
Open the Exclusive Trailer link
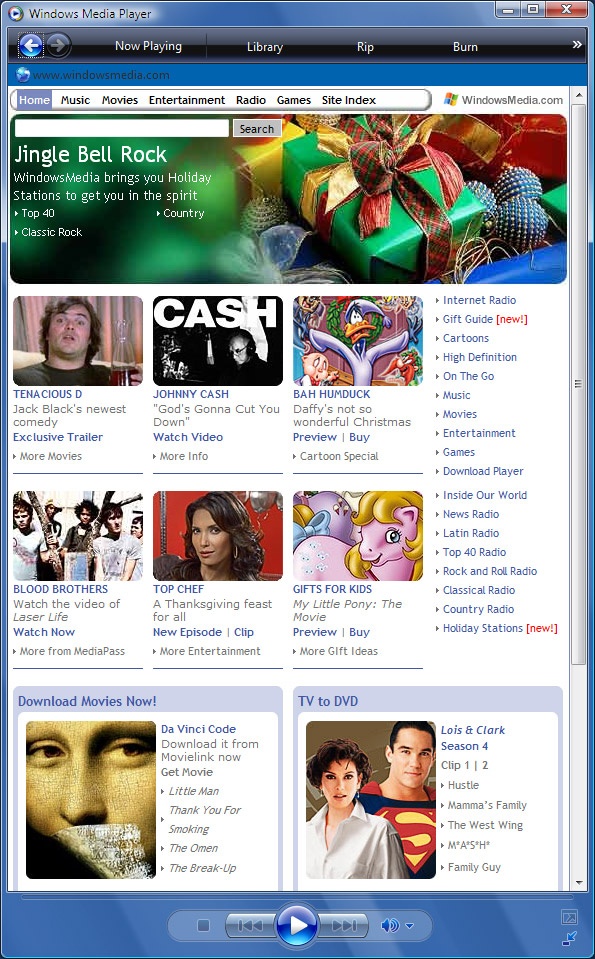pyautogui.click(x=58, y=437)
